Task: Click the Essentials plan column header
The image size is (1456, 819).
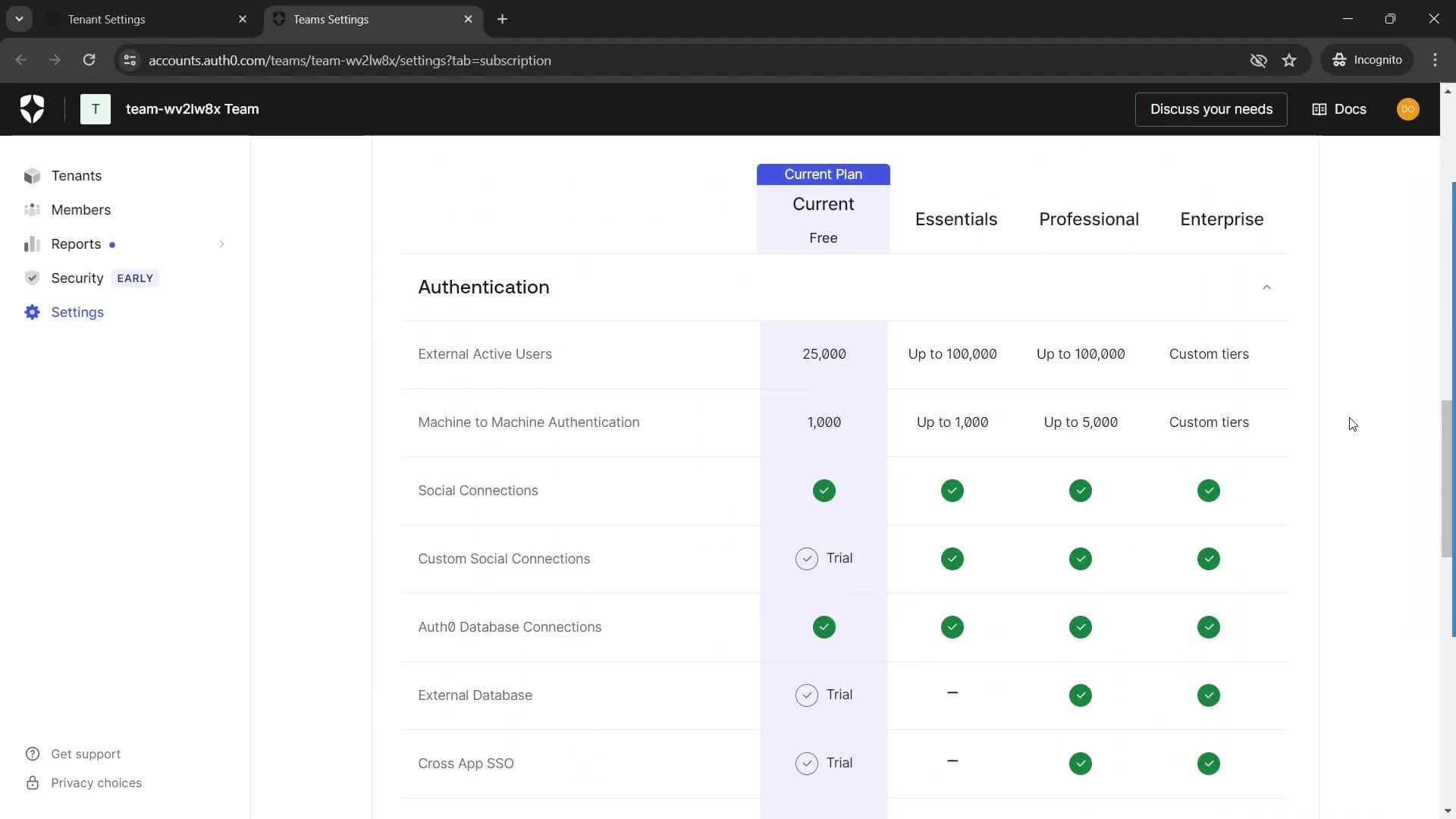Action: tap(956, 219)
